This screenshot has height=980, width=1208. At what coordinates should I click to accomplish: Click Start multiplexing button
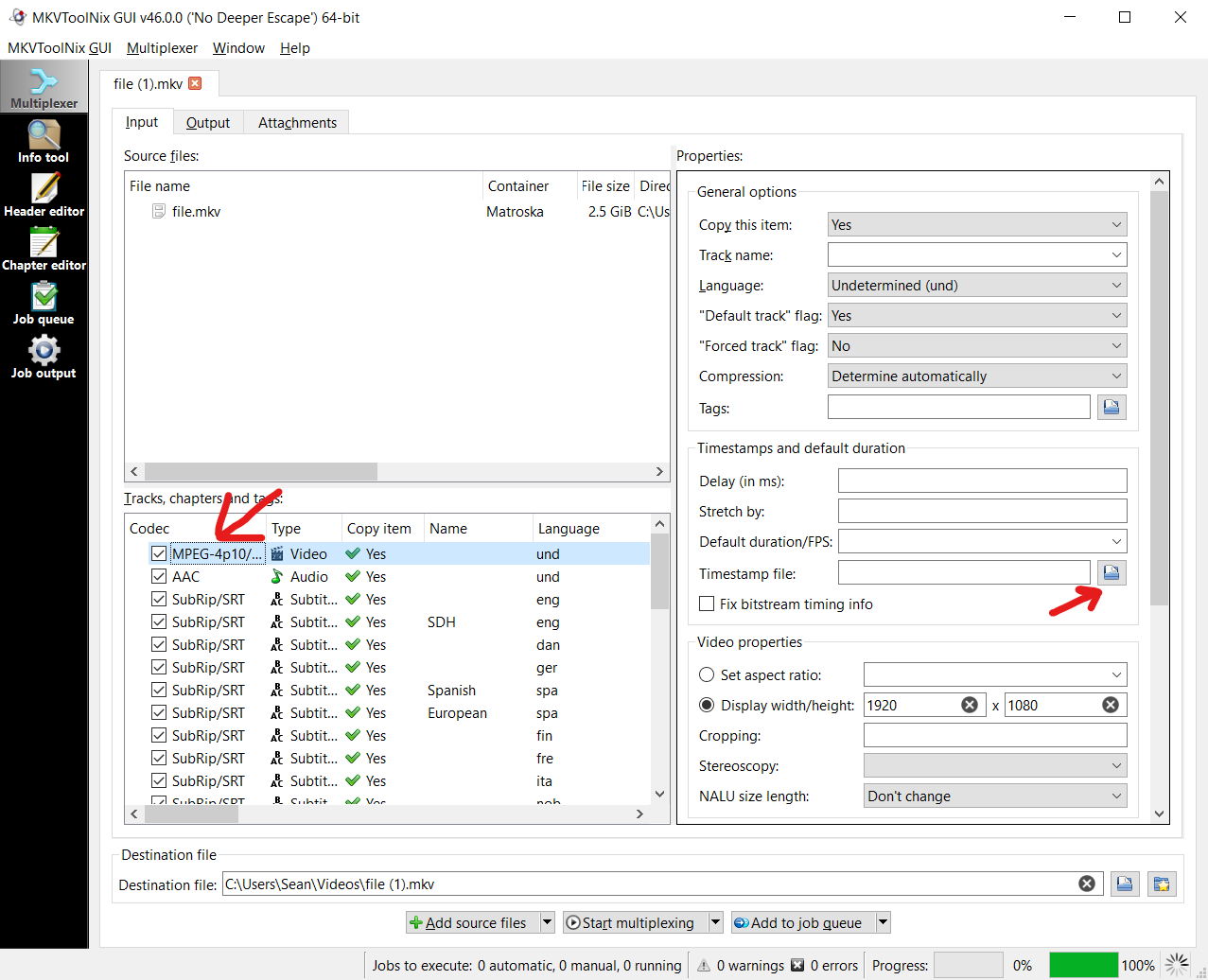point(635,922)
